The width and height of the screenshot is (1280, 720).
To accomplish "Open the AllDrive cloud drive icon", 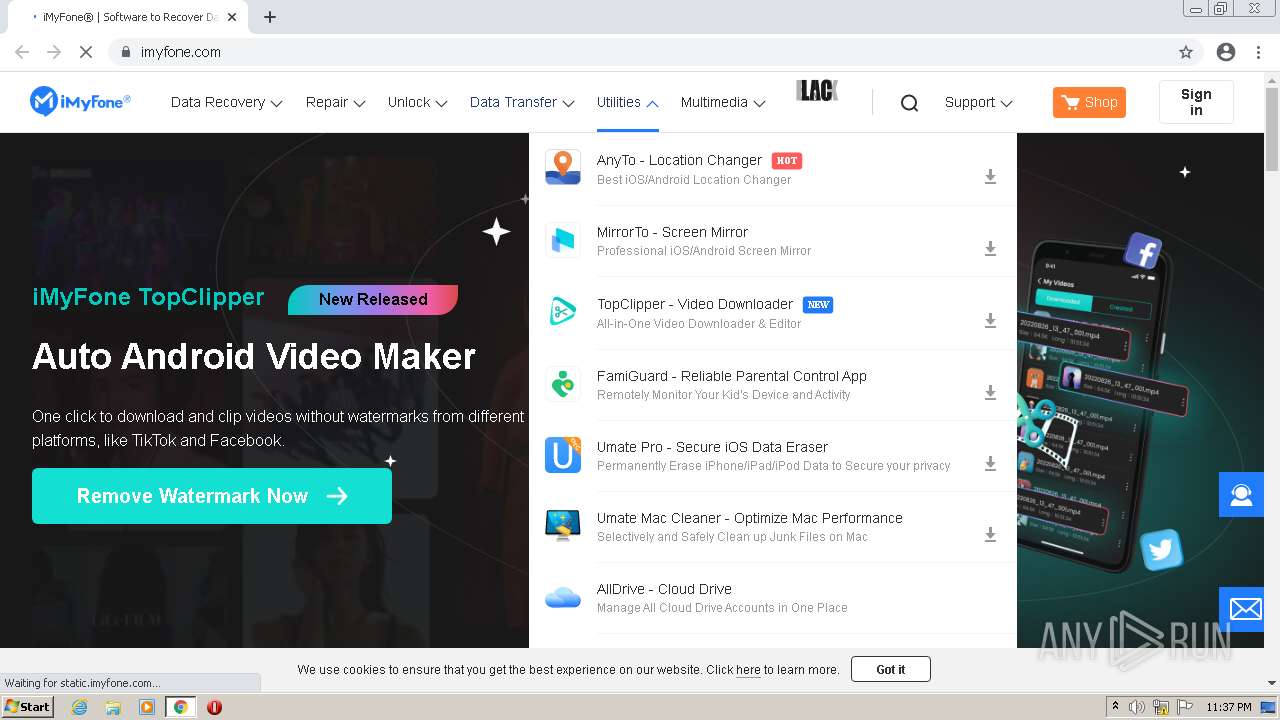I will 563,597.
